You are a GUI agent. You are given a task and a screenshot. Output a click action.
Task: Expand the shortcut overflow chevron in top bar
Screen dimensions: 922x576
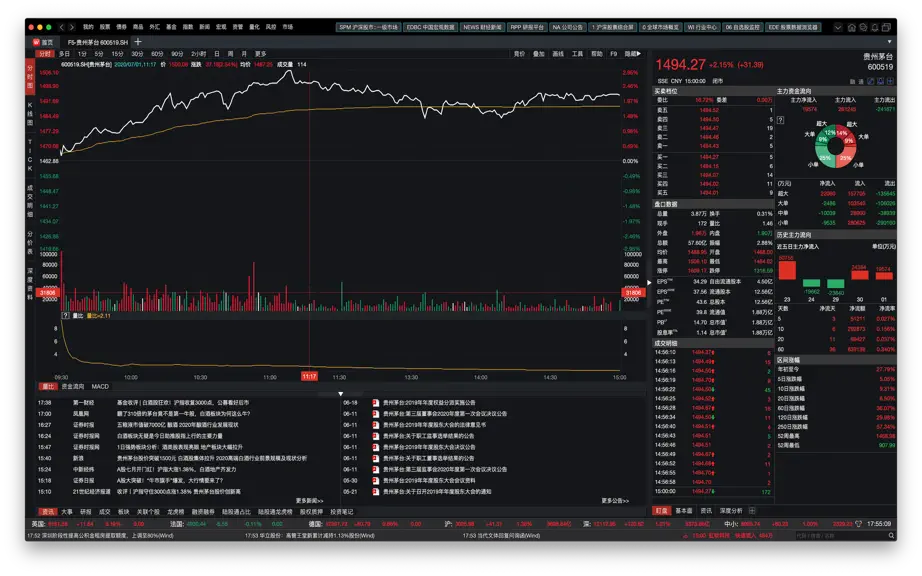click(837, 28)
